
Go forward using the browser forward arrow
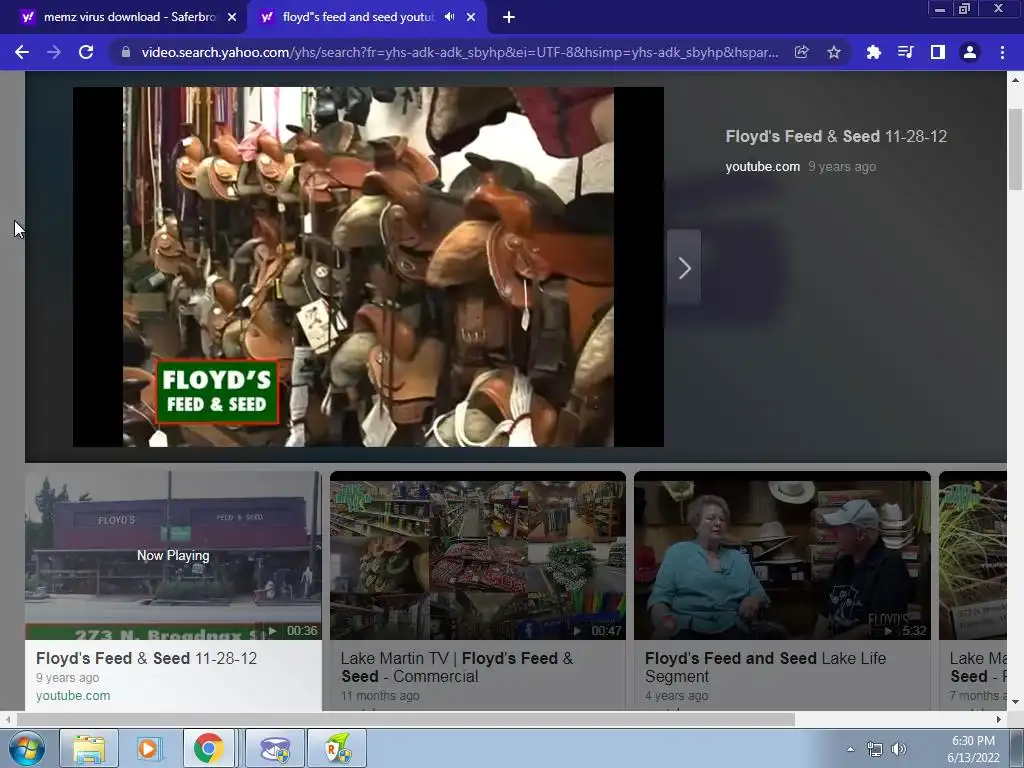54,52
